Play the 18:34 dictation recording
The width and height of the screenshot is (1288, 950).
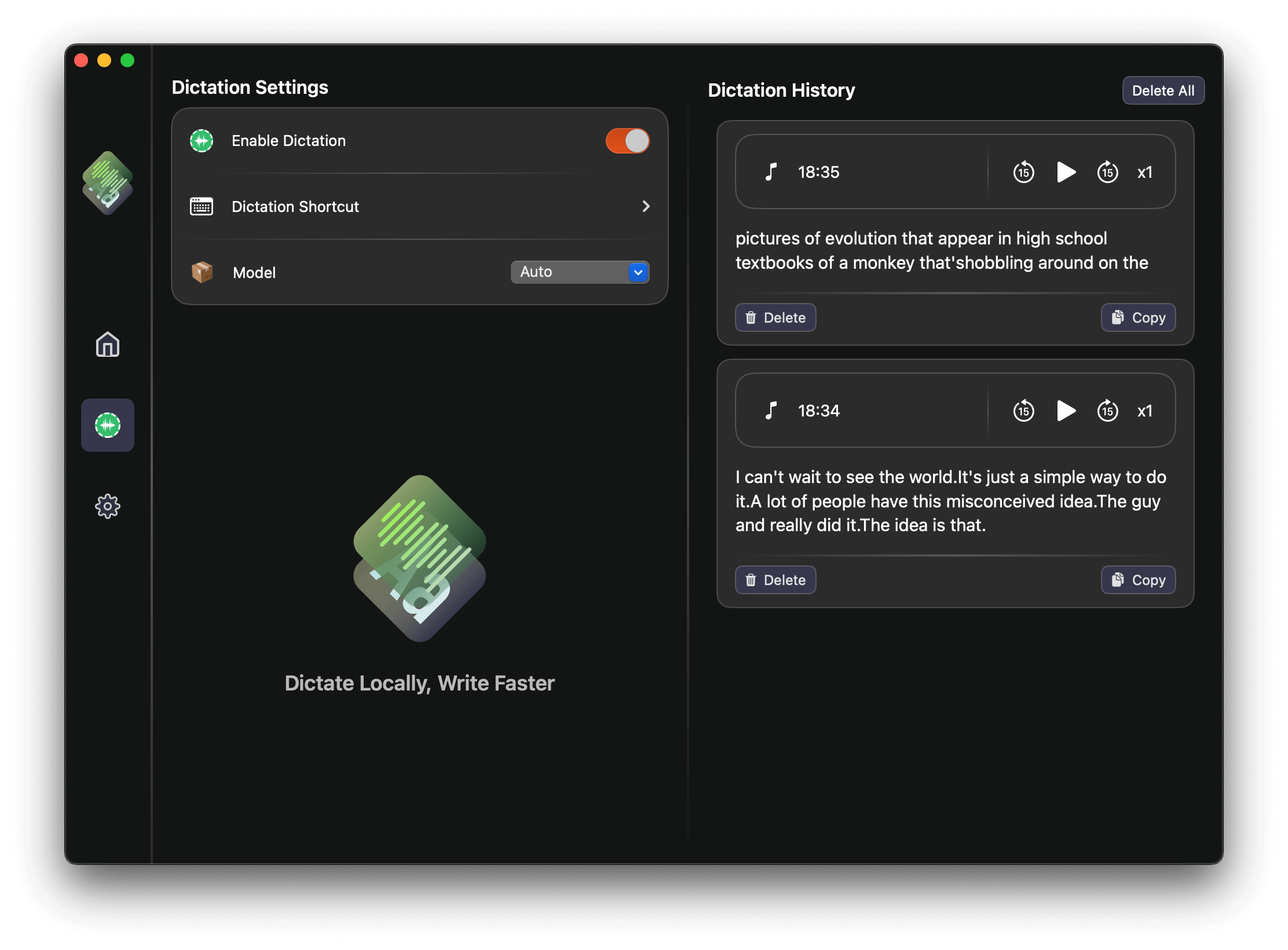coord(1066,411)
